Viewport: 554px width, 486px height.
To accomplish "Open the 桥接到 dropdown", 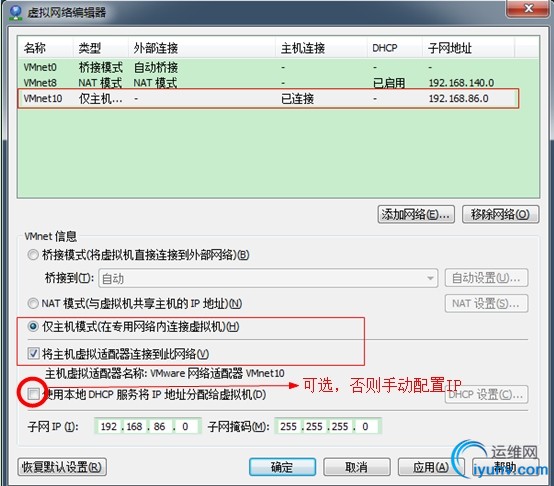I will pyautogui.click(x=268, y=278).
